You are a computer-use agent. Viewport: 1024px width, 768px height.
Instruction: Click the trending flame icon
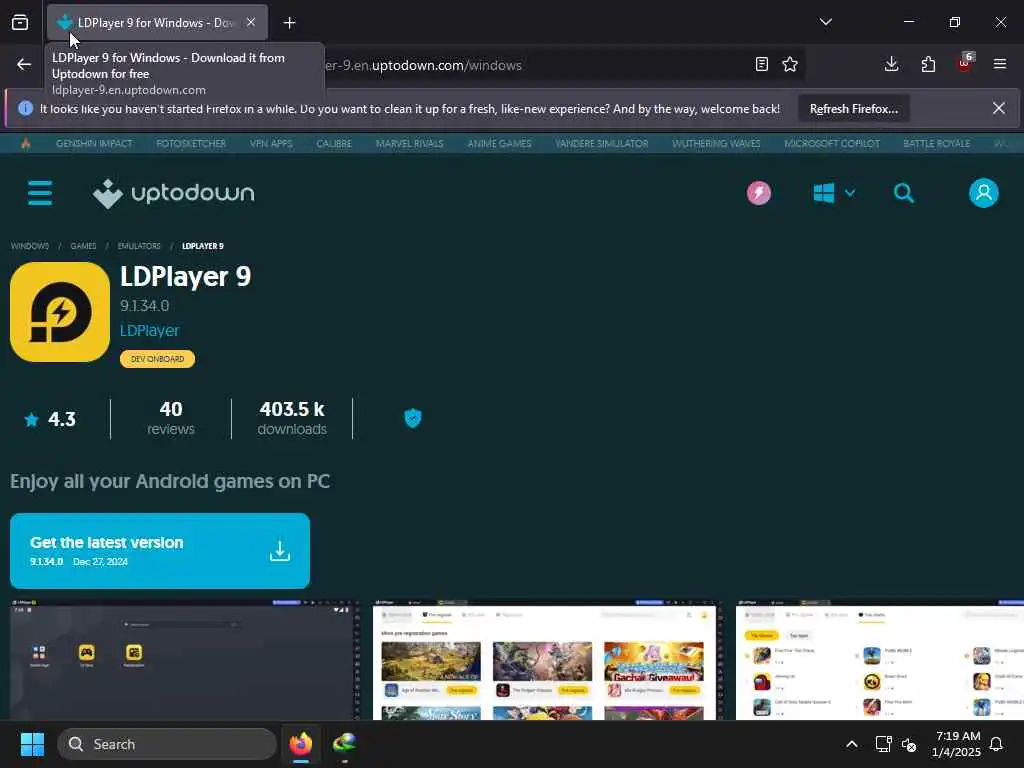[x=25, y=144]
